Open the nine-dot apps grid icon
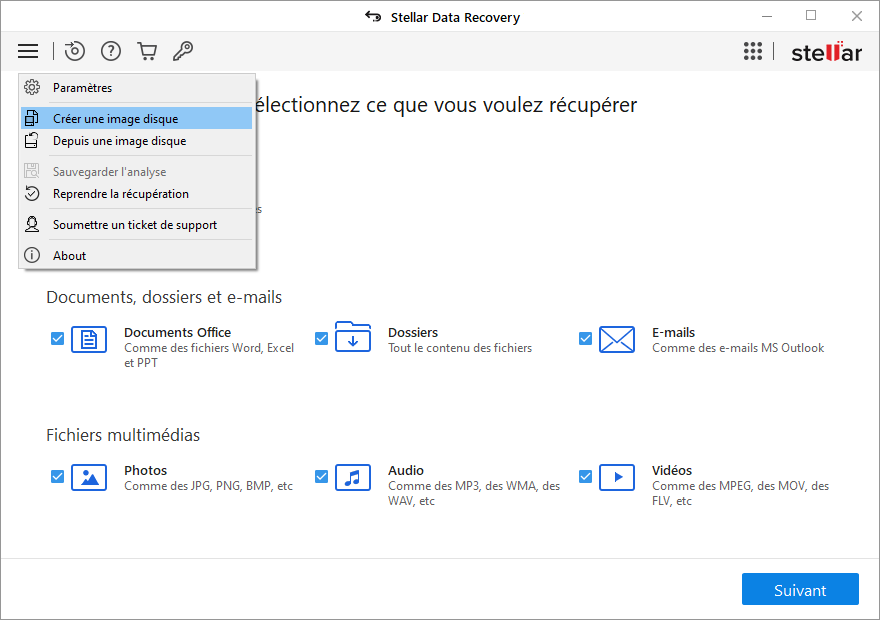880x620 pixels. click(753, 51)
